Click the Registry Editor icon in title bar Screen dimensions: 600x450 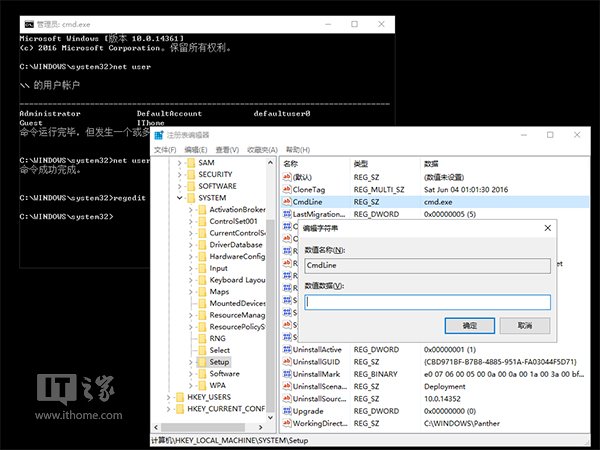point(160,135)
